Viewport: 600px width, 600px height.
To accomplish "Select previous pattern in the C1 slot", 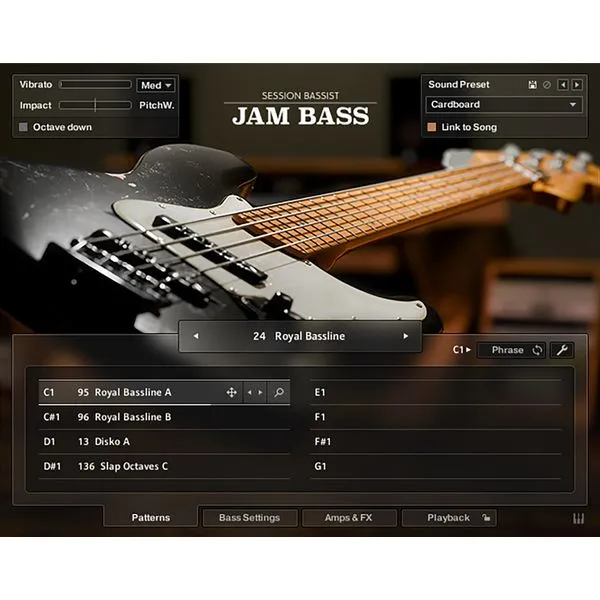I will tap(249, 392).
